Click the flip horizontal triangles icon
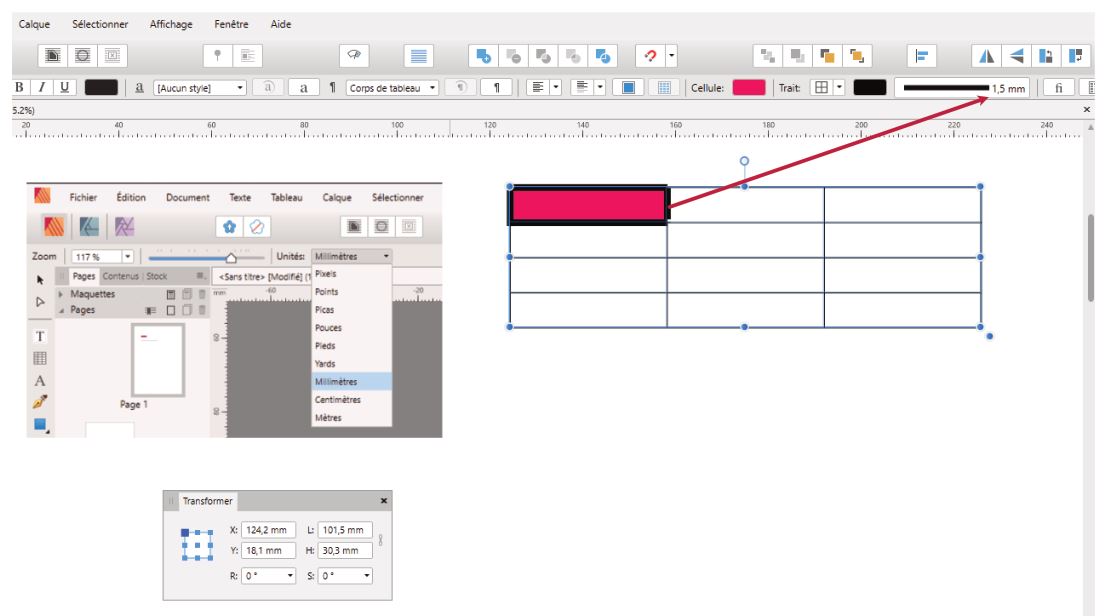Viewport: 1114px width, 616px height. (986, 55)
